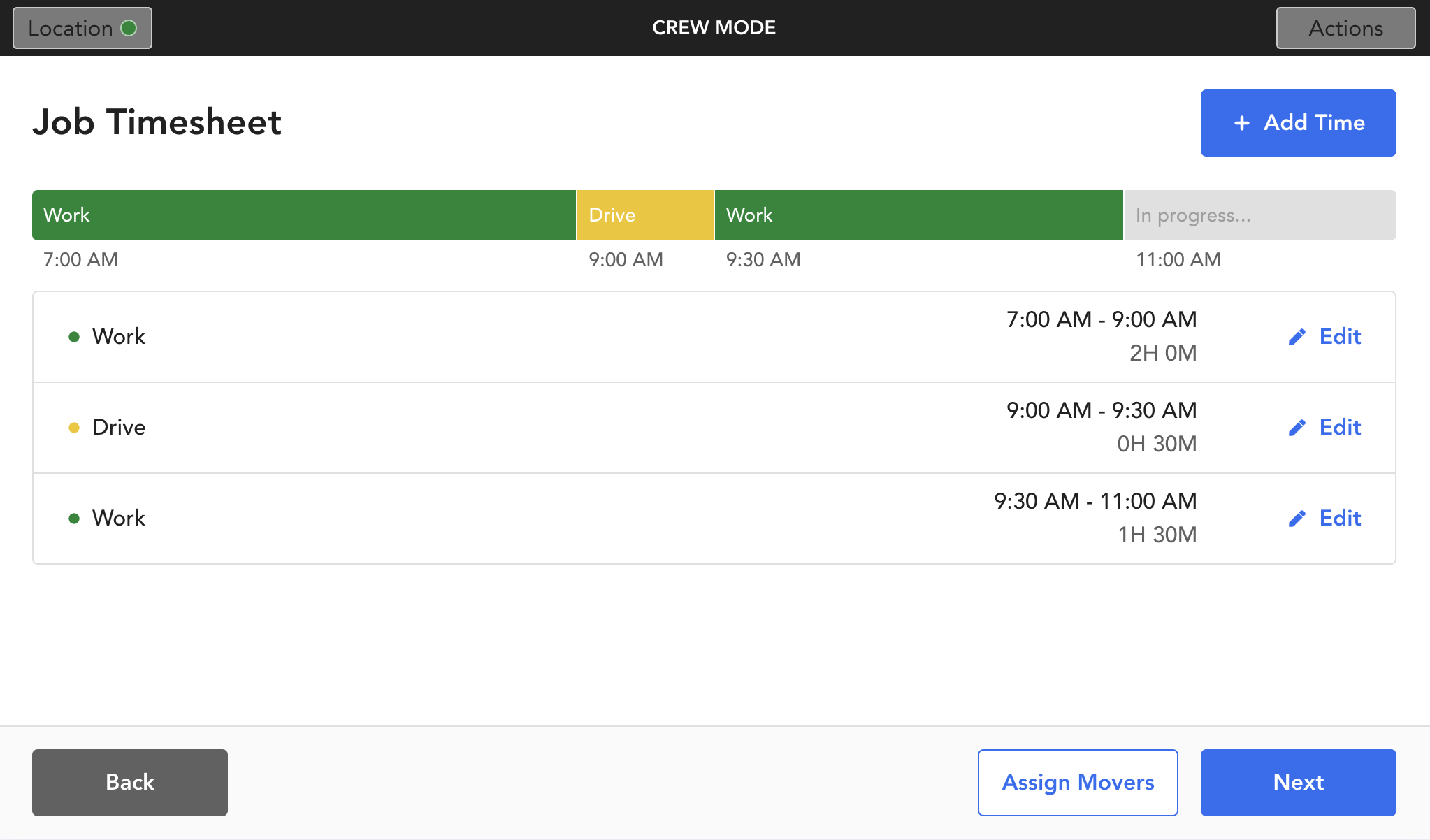
Task: Click the 11:00 AM timeline label
Action: click(x=1178, y=260)
